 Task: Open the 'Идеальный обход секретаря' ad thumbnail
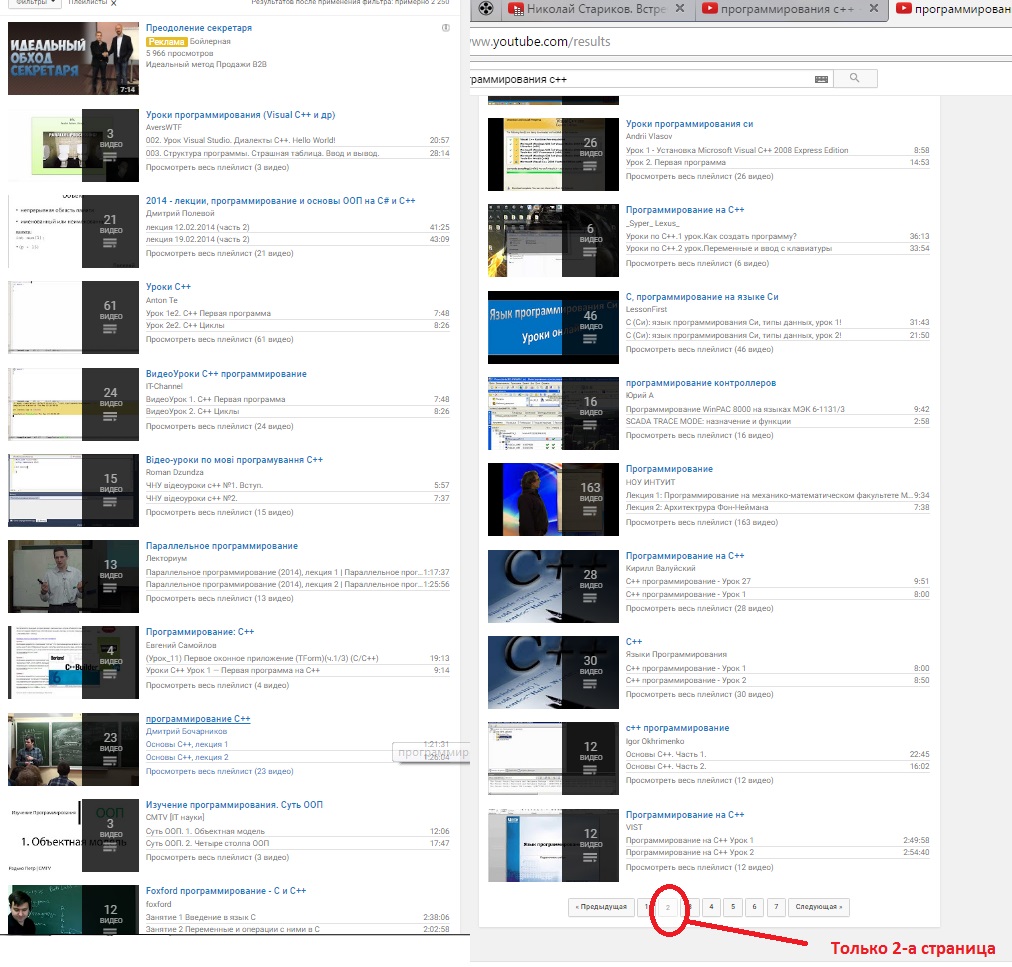73,58
